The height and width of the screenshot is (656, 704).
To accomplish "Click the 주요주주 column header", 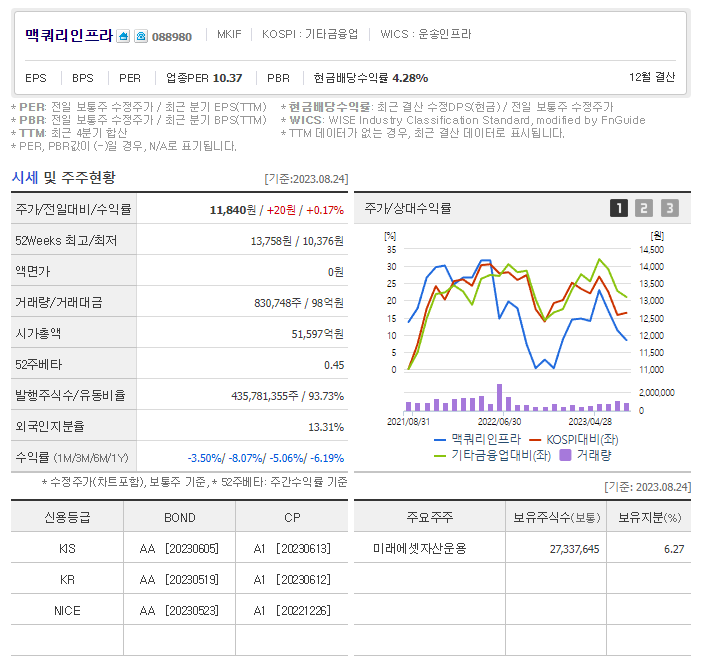I will 430,517.
